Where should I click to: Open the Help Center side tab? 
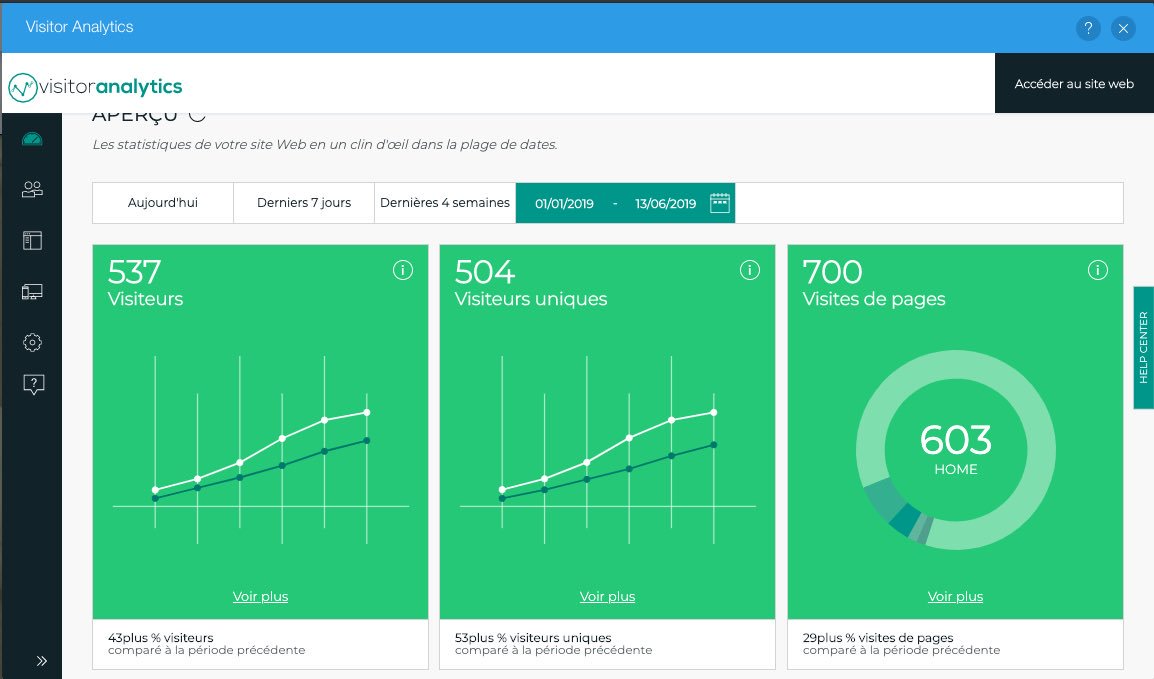[x=1144, y=347]
